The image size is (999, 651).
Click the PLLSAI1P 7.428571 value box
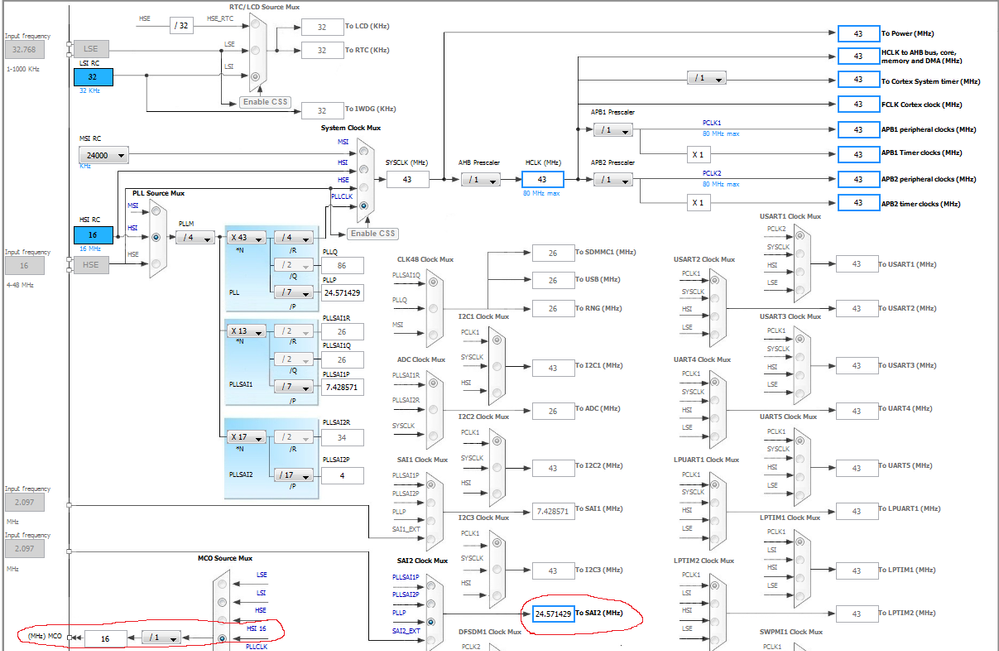coord(342,387)
